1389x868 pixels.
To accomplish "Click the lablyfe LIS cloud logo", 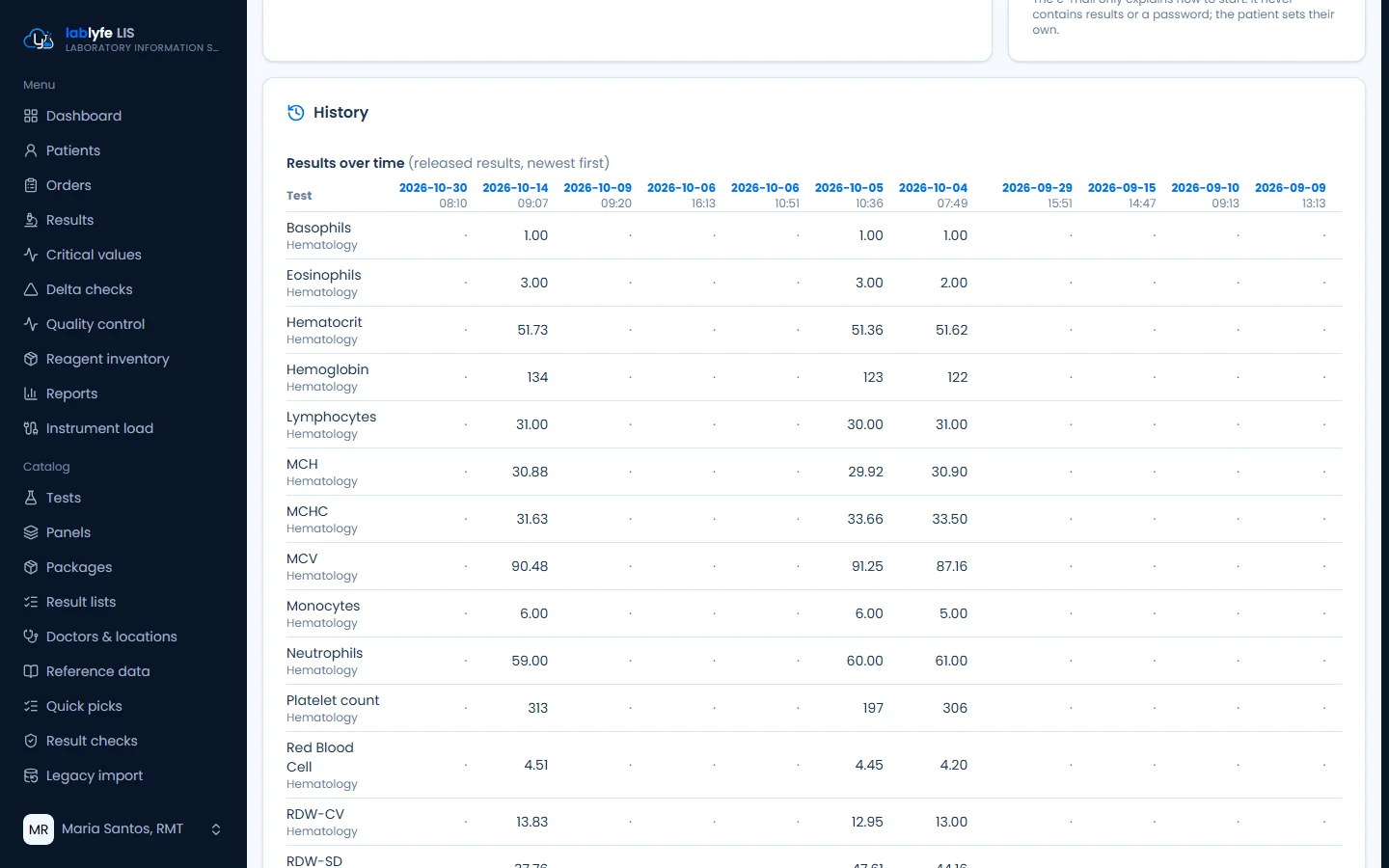I will (x=39, y=40).
